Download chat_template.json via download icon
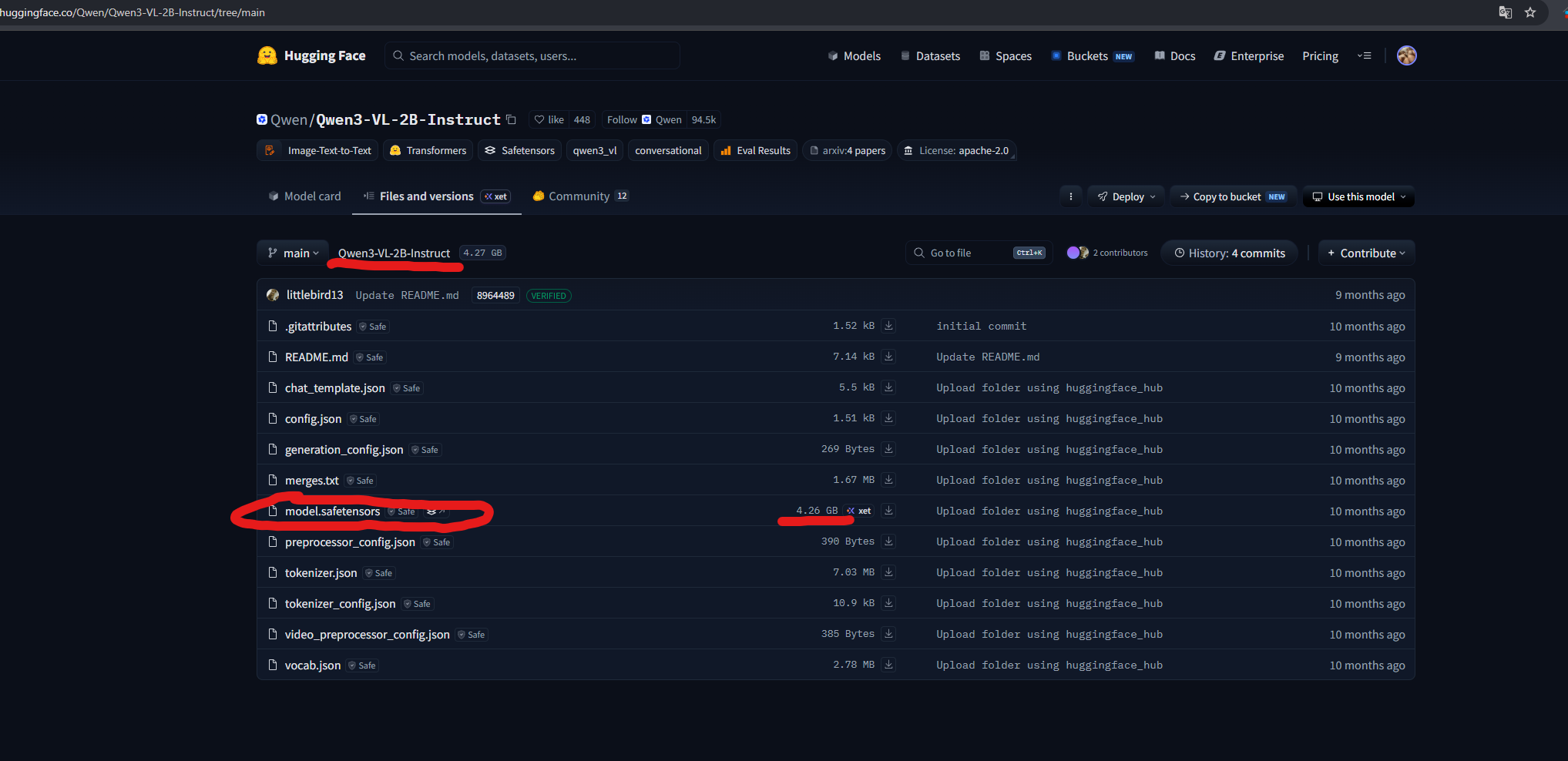The width and height of the screenshot is (1568, 761). click(888, 387)
